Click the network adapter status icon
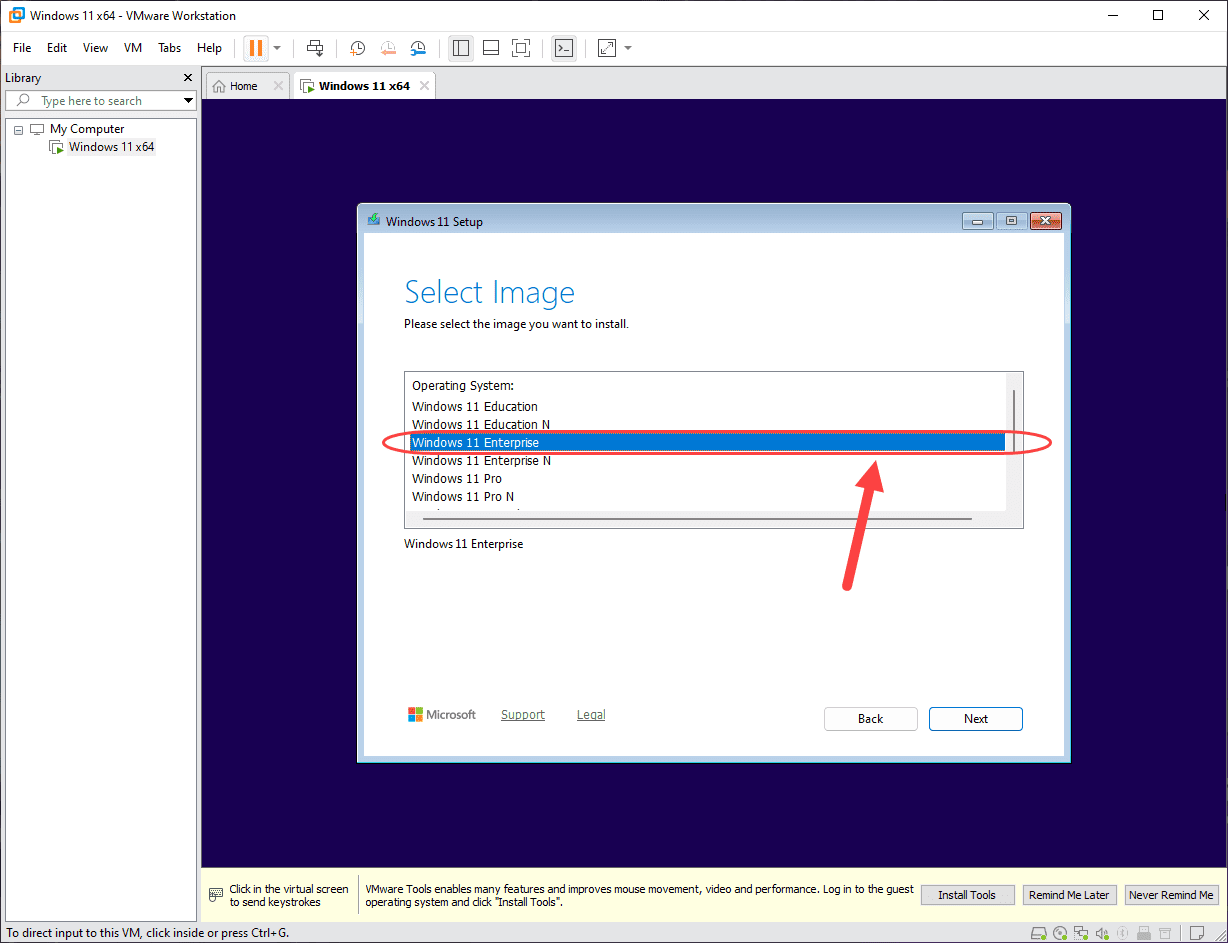 point(1081,933)
